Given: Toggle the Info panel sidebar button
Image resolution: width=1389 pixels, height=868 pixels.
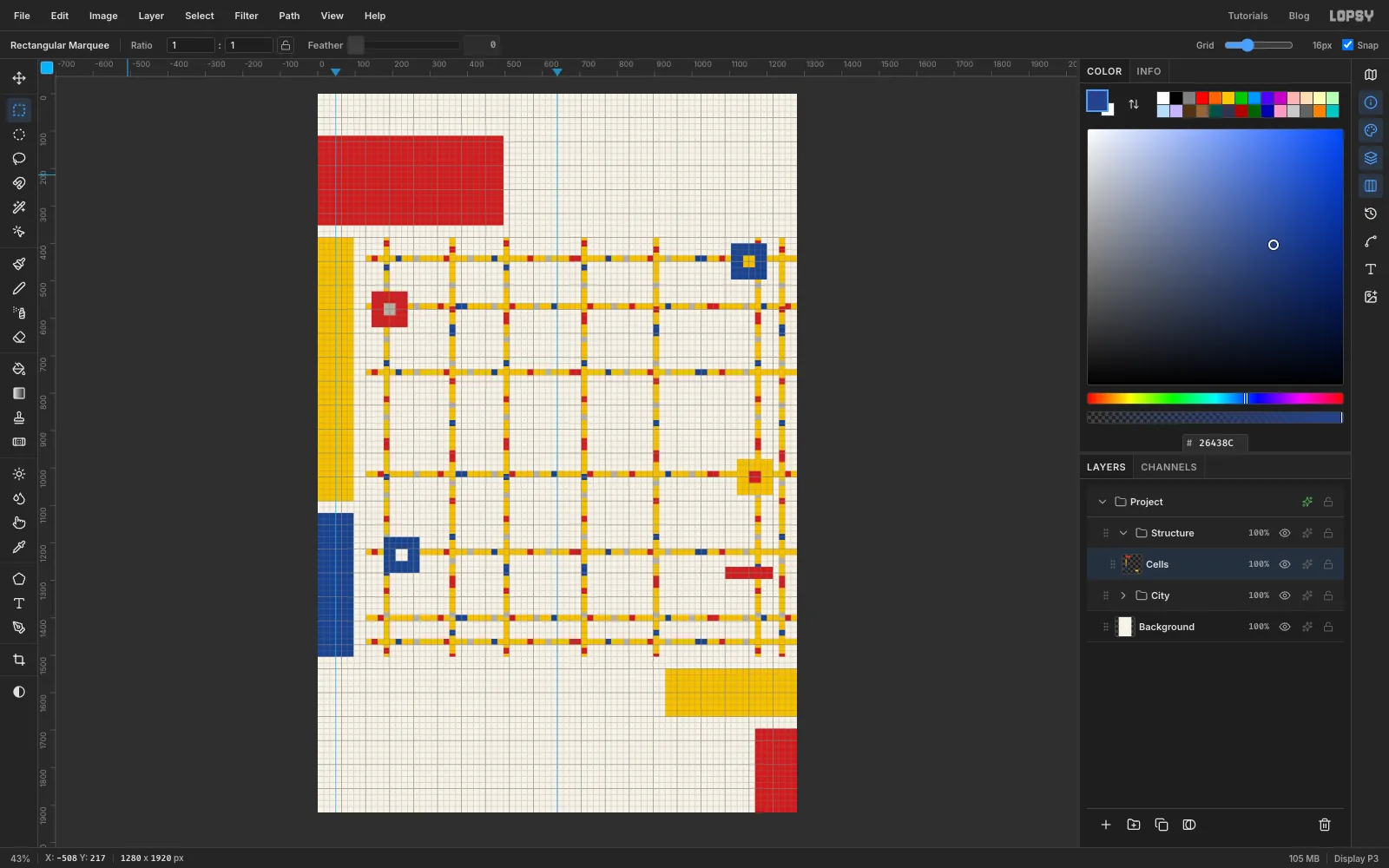Looking at the screenshot, I should 1371,102.
